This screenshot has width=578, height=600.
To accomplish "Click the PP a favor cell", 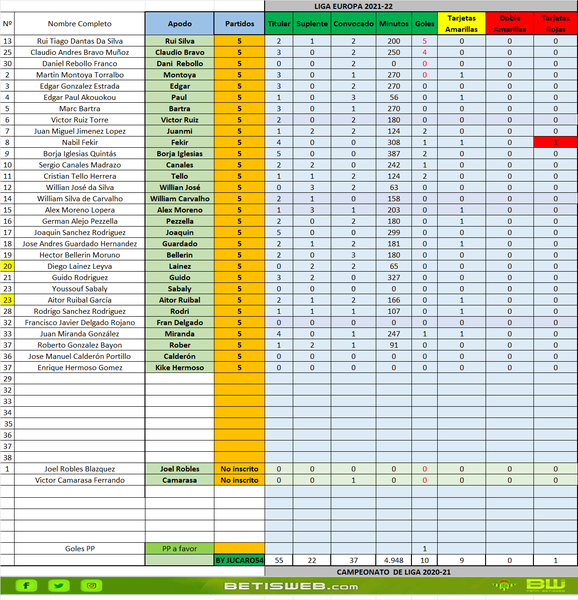I will [179, 549].
